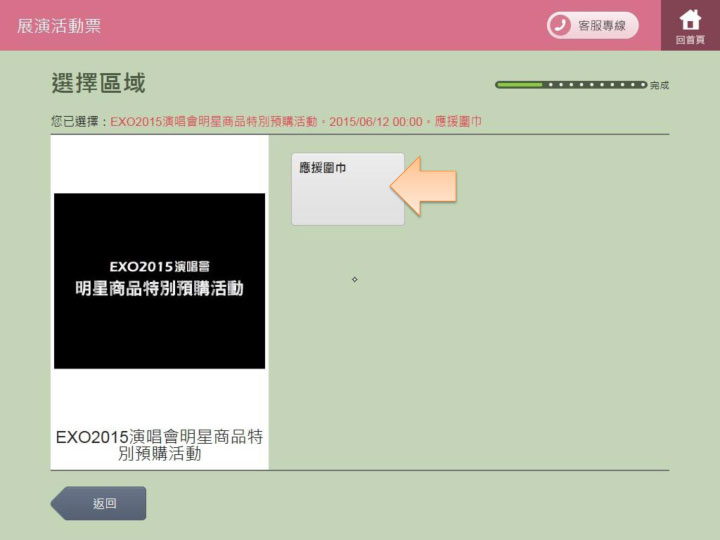Go to home via 回首頁 icon

[x=690, y=25]
